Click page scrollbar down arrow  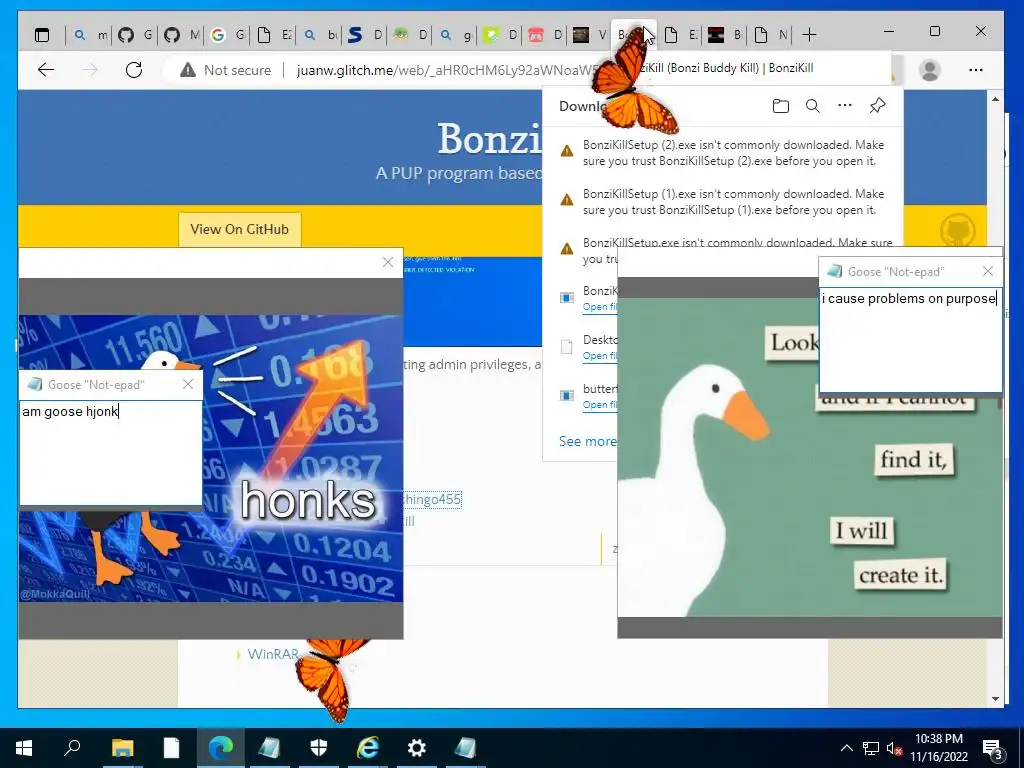coord(995,699)
